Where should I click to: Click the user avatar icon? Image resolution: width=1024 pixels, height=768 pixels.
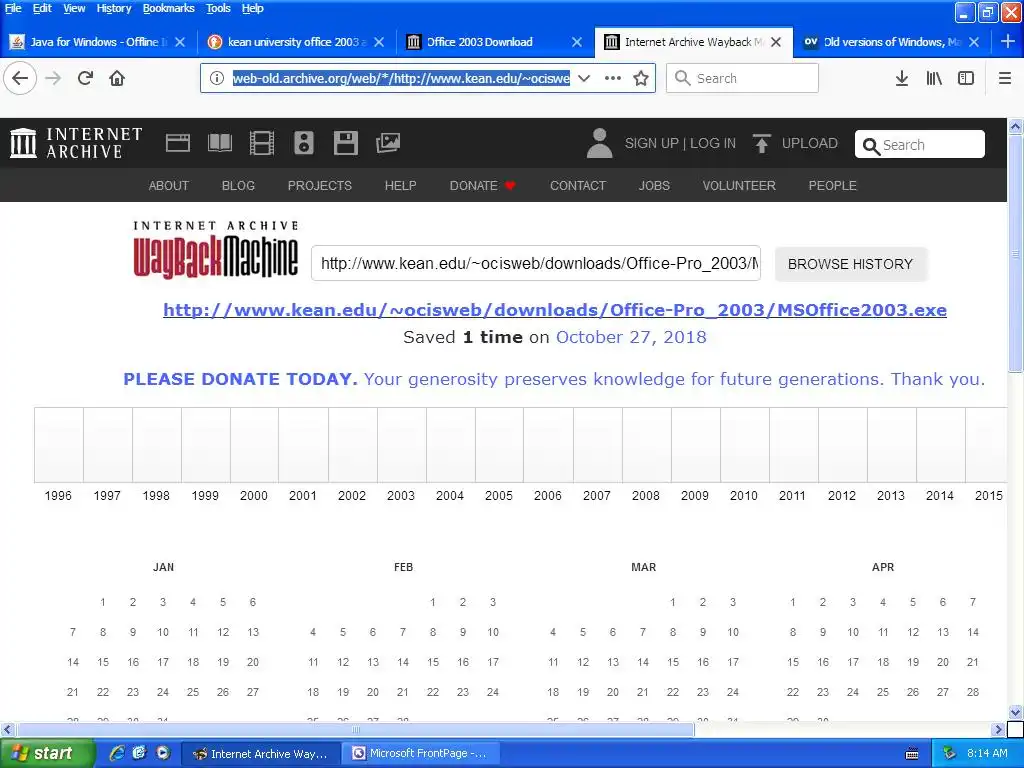pos(600,143)
